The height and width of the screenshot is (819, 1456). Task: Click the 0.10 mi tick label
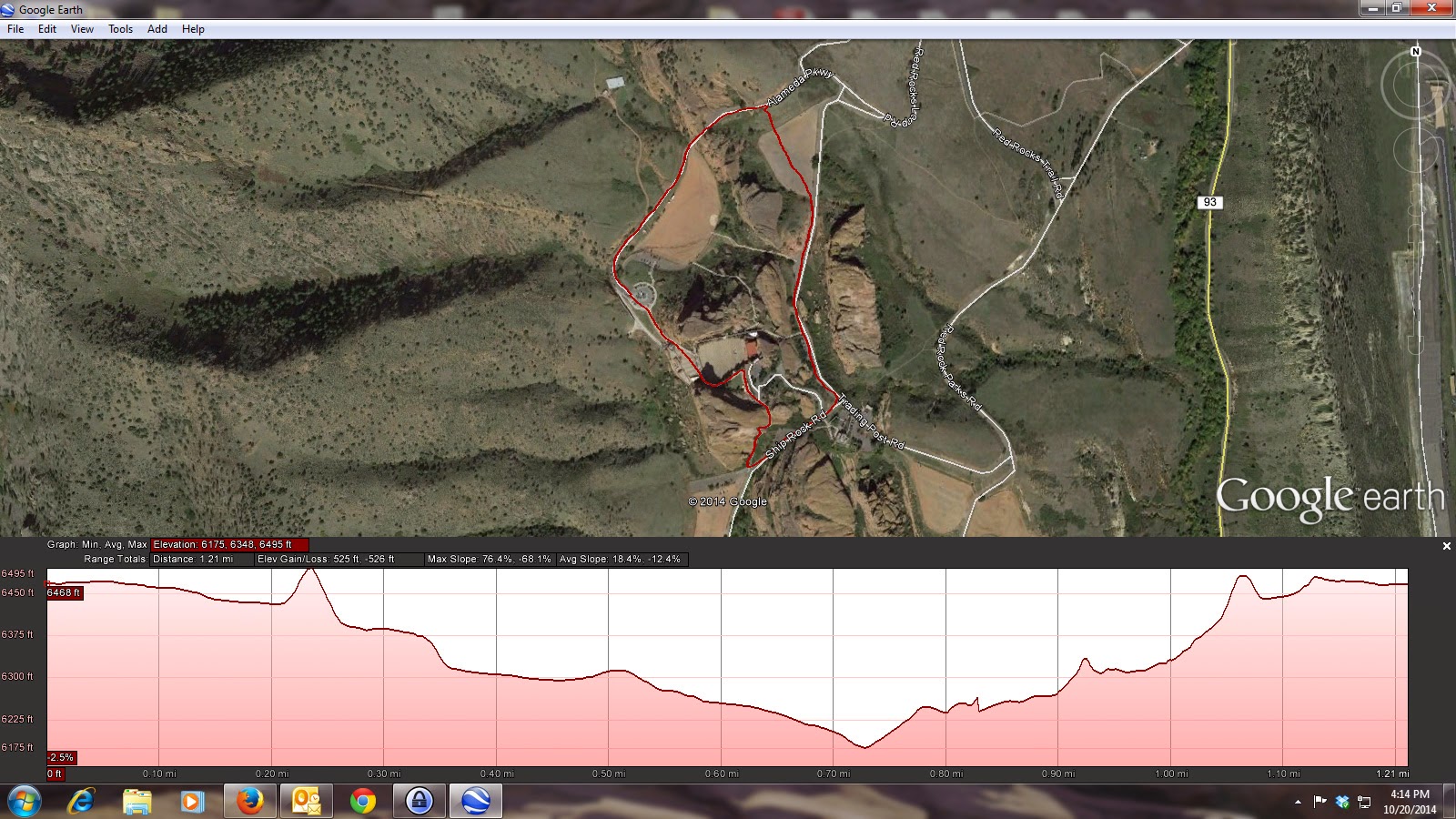point(159,774)
